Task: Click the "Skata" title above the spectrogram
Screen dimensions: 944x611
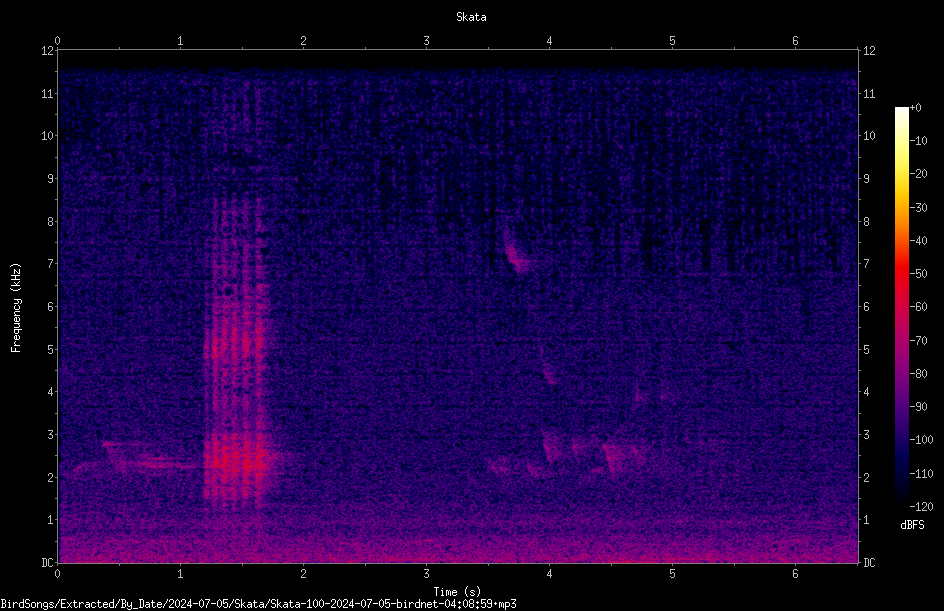Action: 471,17
